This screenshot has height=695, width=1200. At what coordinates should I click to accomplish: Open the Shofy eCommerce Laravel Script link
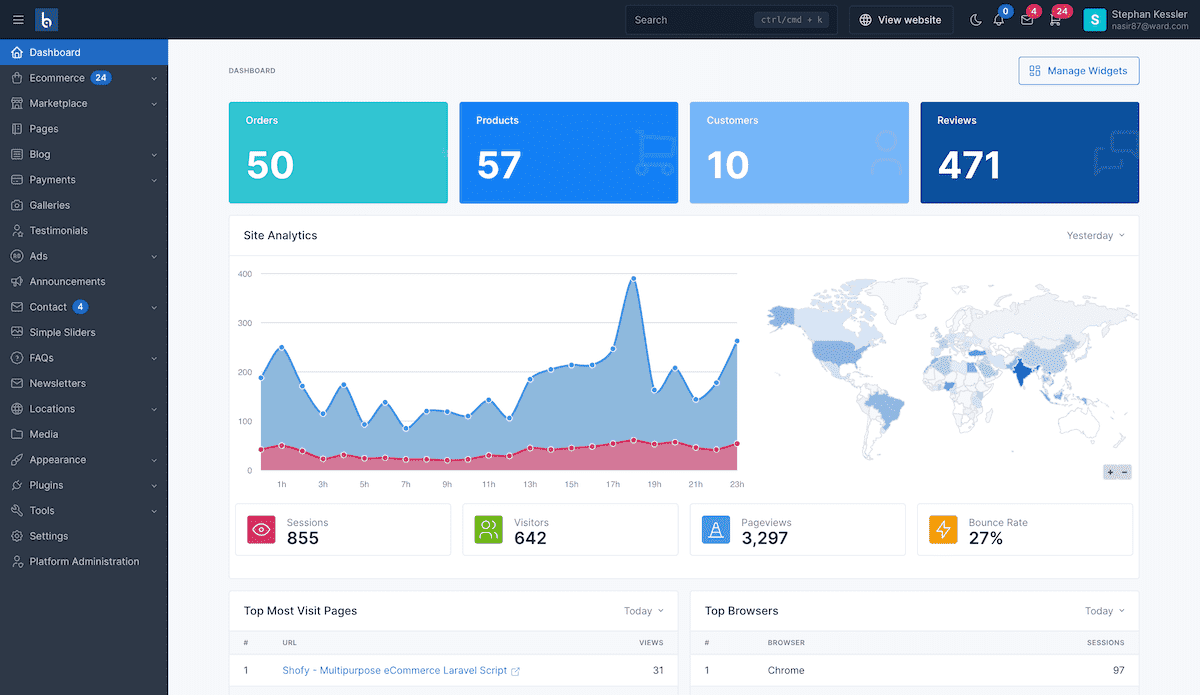[394, 671]
